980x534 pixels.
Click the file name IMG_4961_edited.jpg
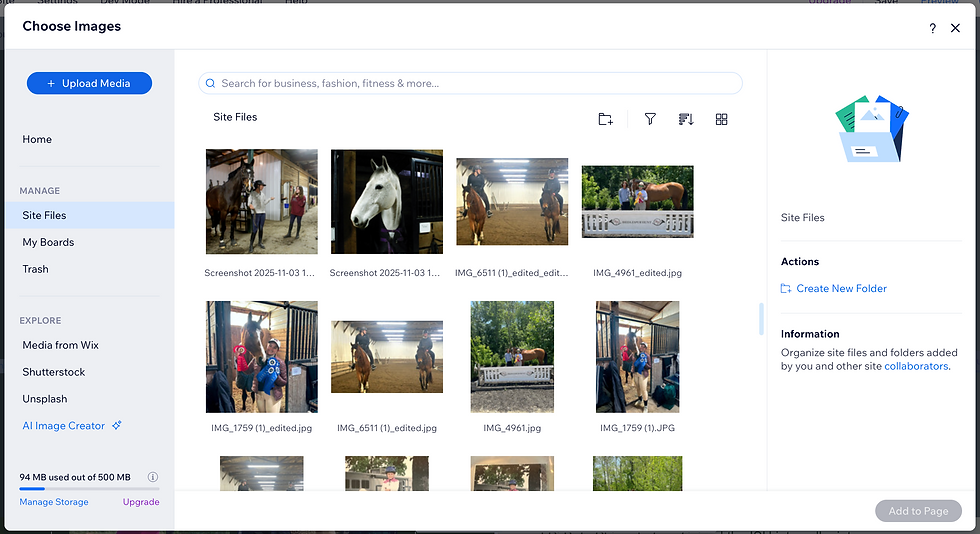pos(638,273)
